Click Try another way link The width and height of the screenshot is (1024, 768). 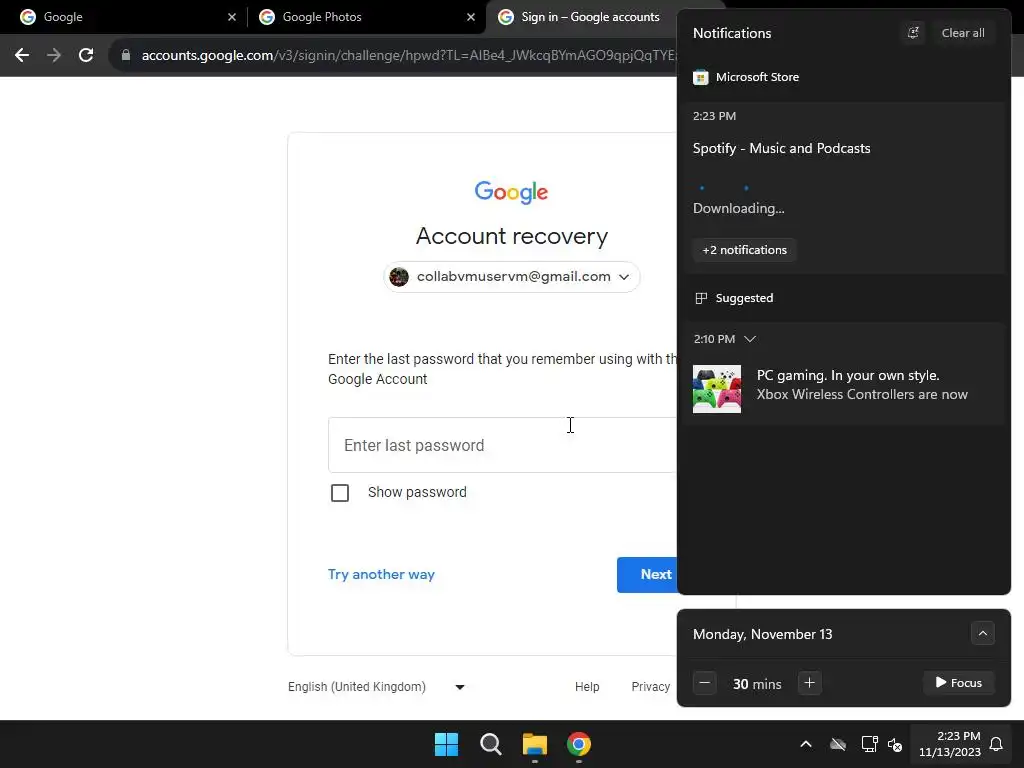click(381, 575)
